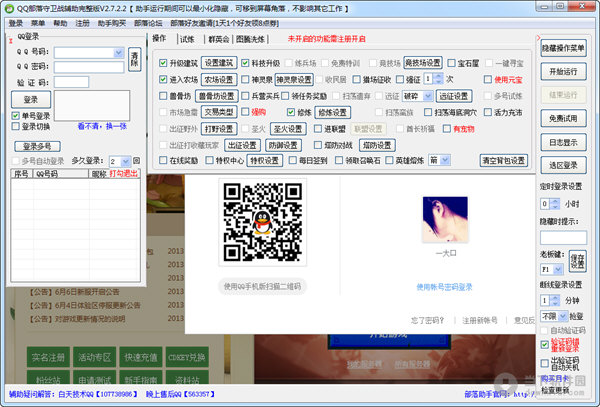600x407 pixels.
Task: Check the 在线奖励 checkbox
Action: [x=163, y=160]
